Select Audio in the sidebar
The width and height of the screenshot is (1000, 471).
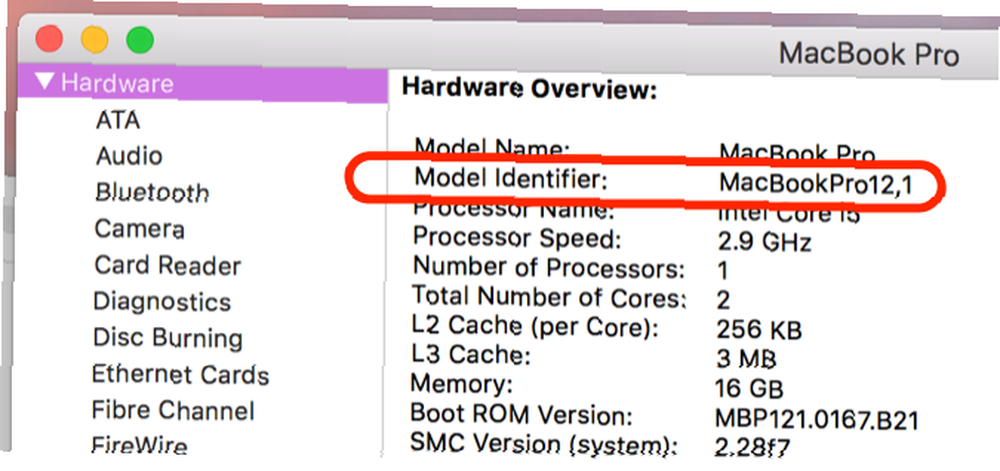tap(129, 156)
